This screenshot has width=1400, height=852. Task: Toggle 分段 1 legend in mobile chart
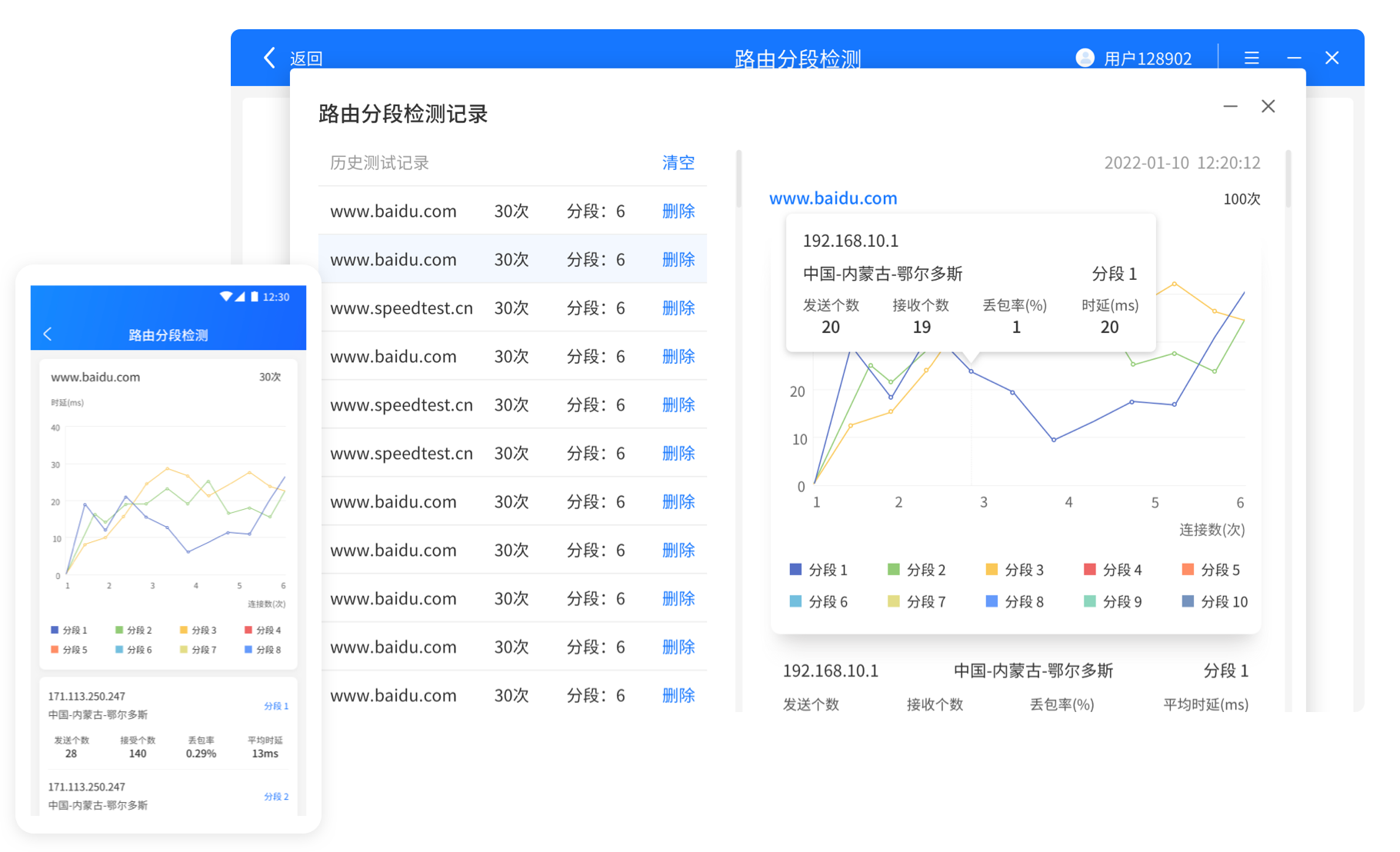click(x=69, y=630)
